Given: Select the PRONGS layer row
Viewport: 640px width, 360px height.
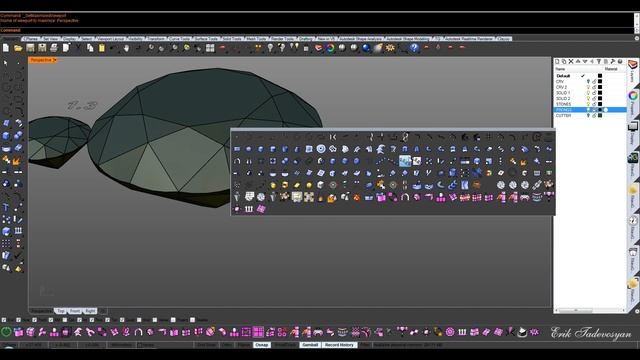Looking at the screenshot, I should [590, 110].
